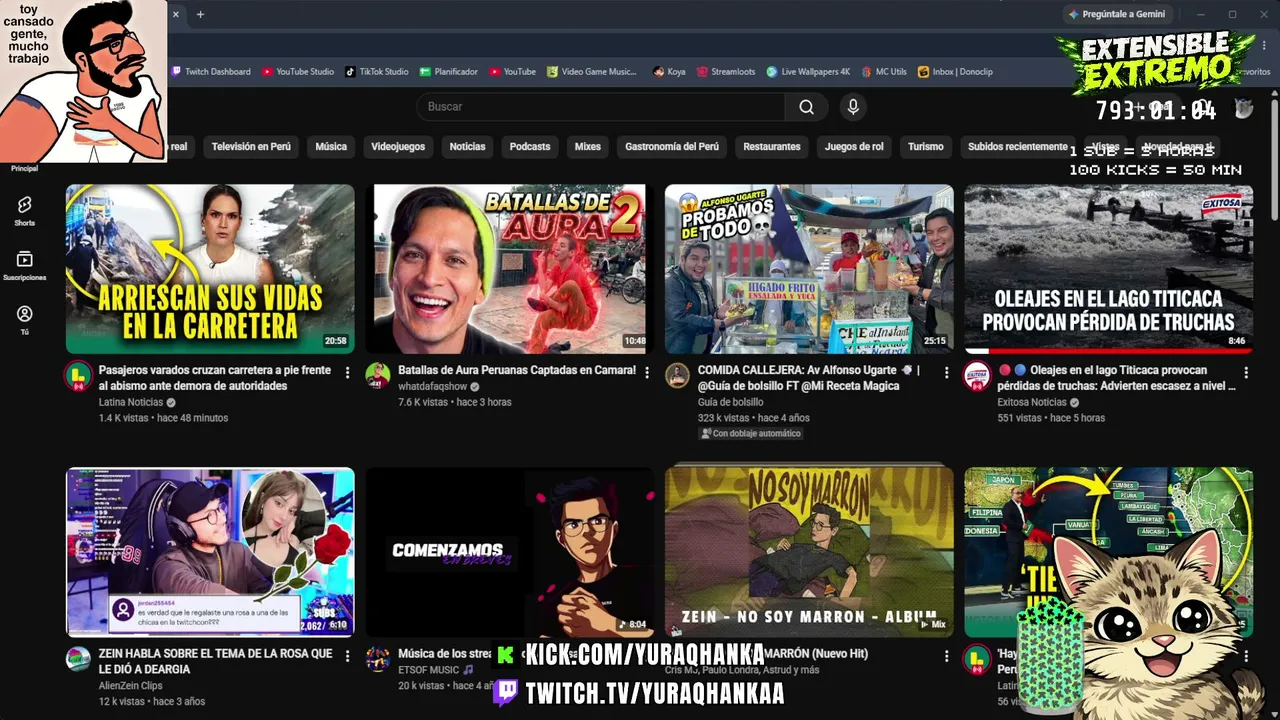This screenshot has width=1280, height=720.
Task: Go to the Exitosa Noticias channel name
Action: coord(1032,402)
